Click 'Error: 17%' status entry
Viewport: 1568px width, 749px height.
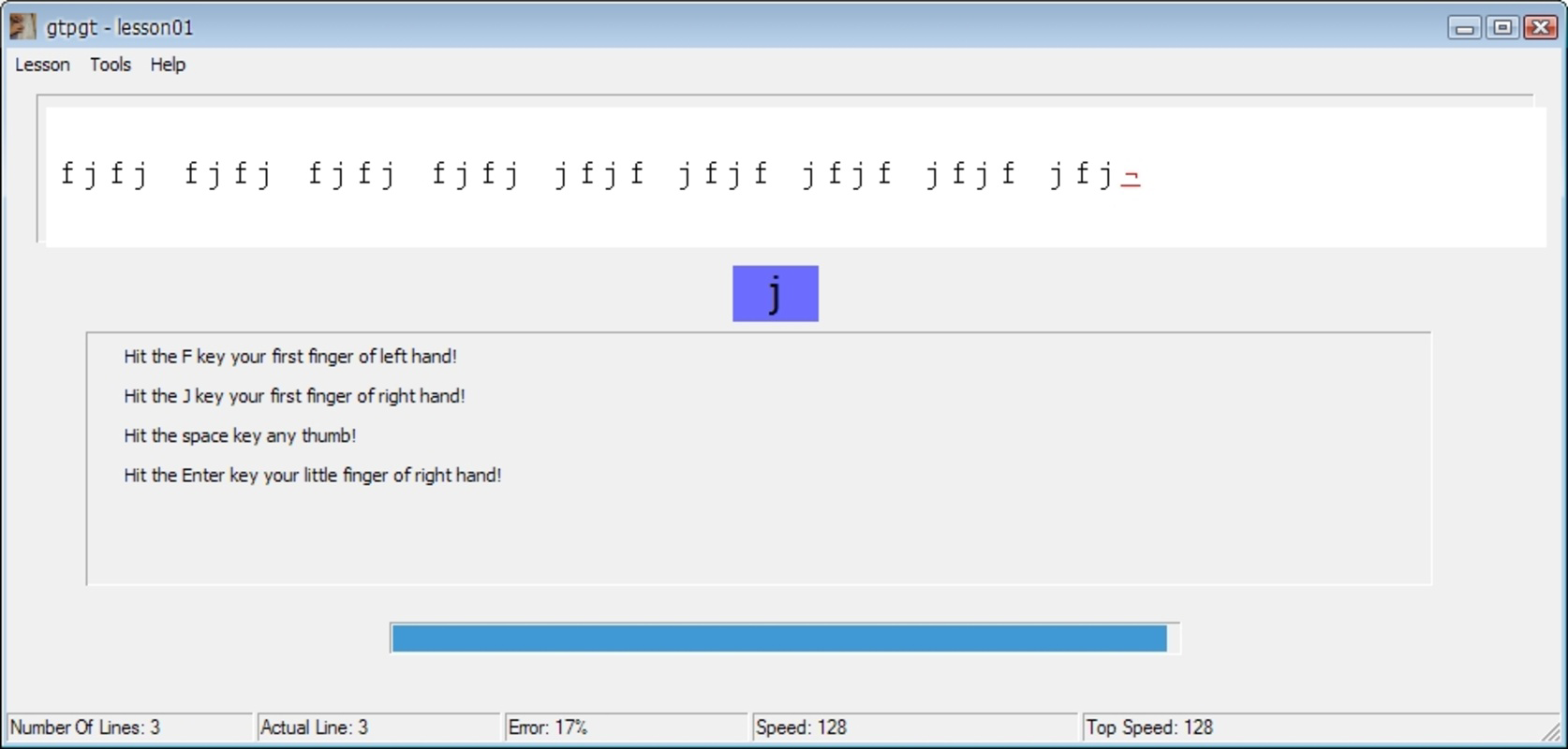(626, 727)
